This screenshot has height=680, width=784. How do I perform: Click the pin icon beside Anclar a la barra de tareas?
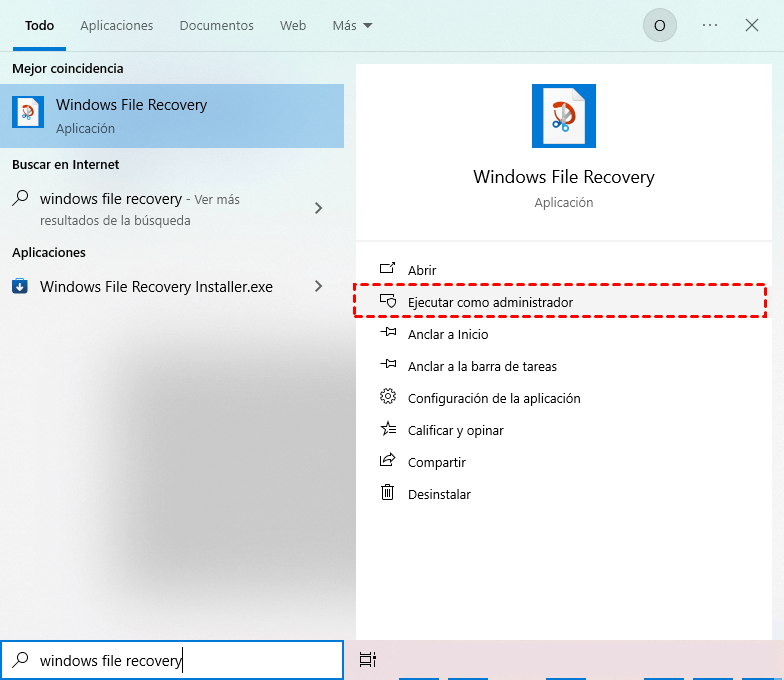tap(388, 365)
